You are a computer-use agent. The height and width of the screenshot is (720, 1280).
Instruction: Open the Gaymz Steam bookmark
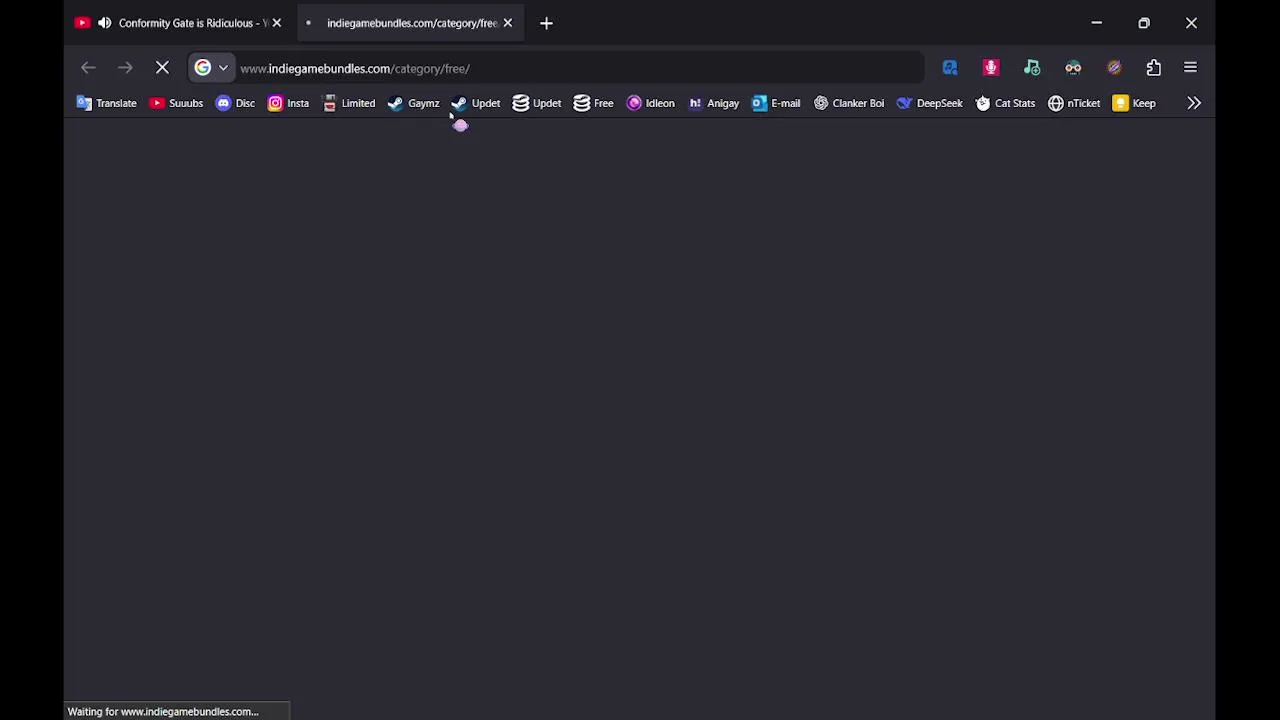(414, 103)
